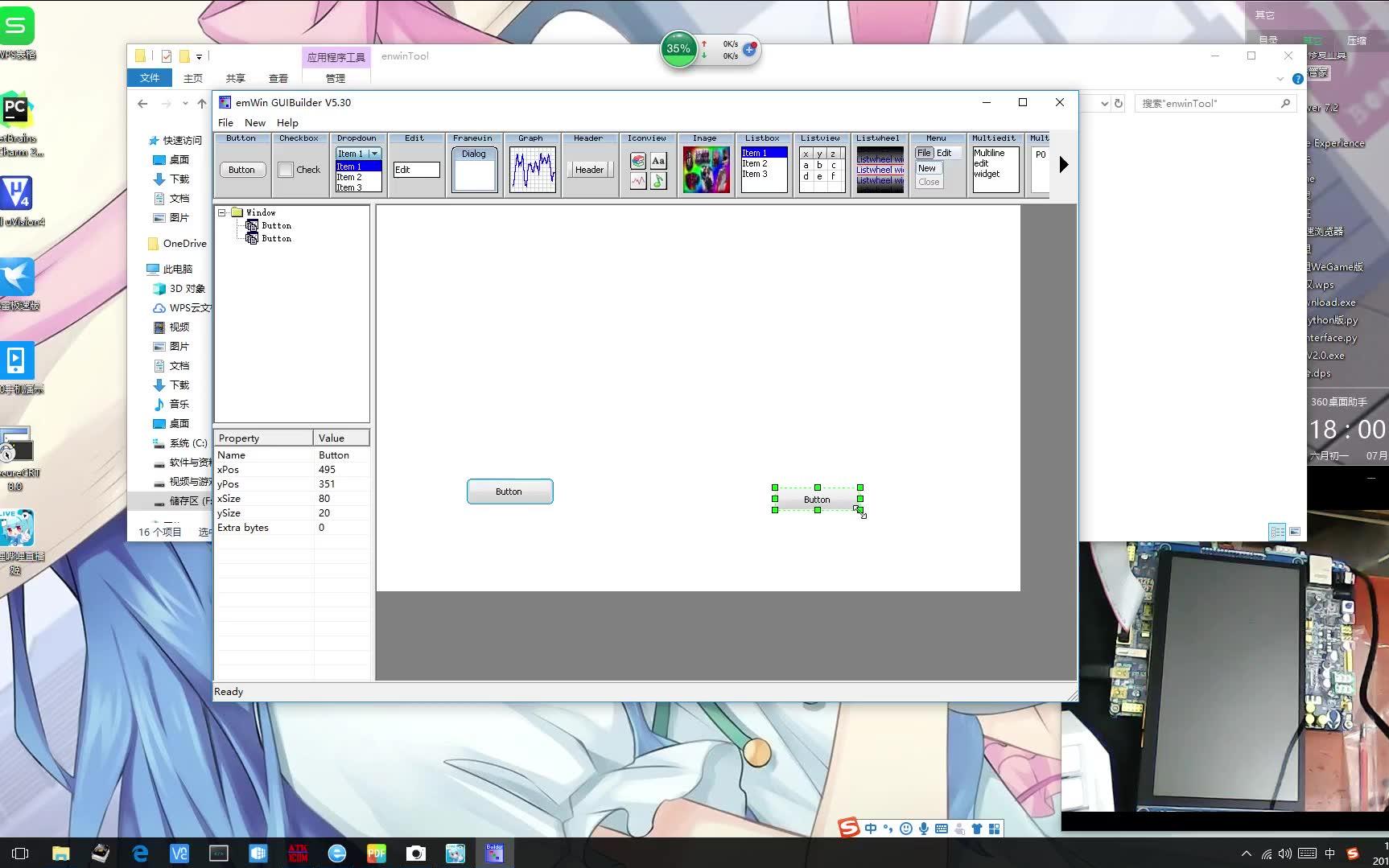1389x868 pixels.
Task: Switch Explorer to details view
Action: pos(1277,532)
